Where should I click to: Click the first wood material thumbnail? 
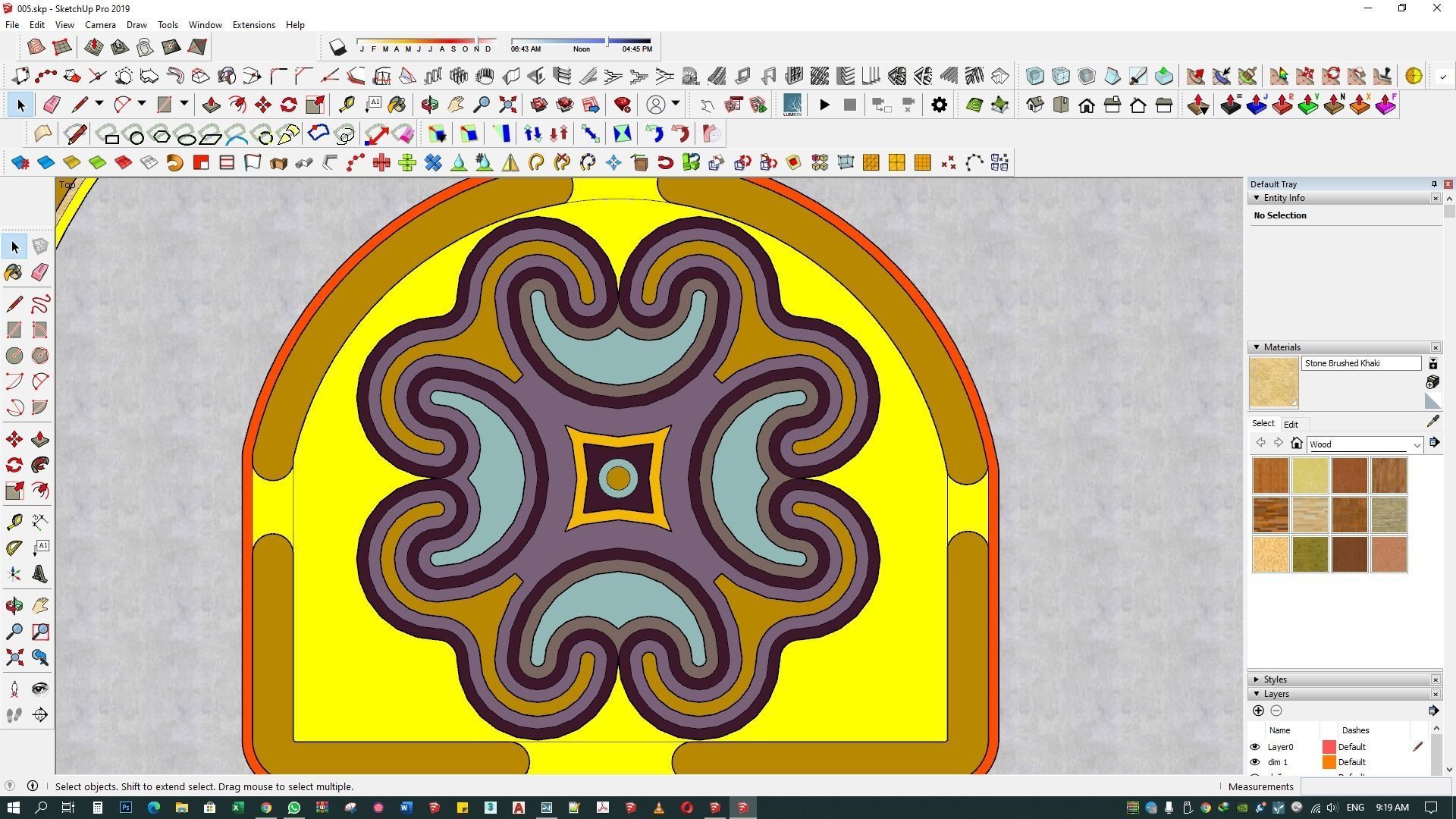pos(1270,475)
